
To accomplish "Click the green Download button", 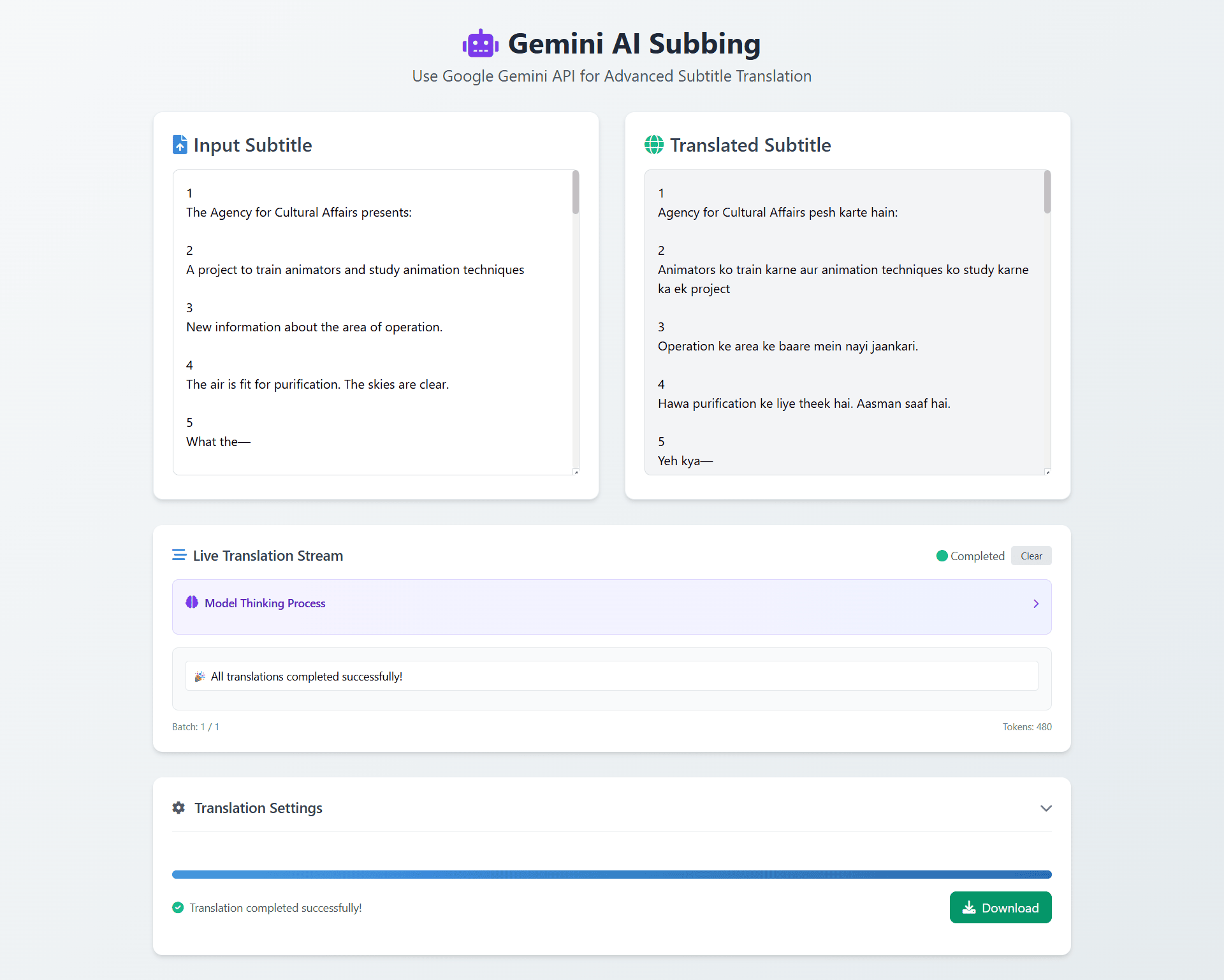I will click(x=1000, y=907).
